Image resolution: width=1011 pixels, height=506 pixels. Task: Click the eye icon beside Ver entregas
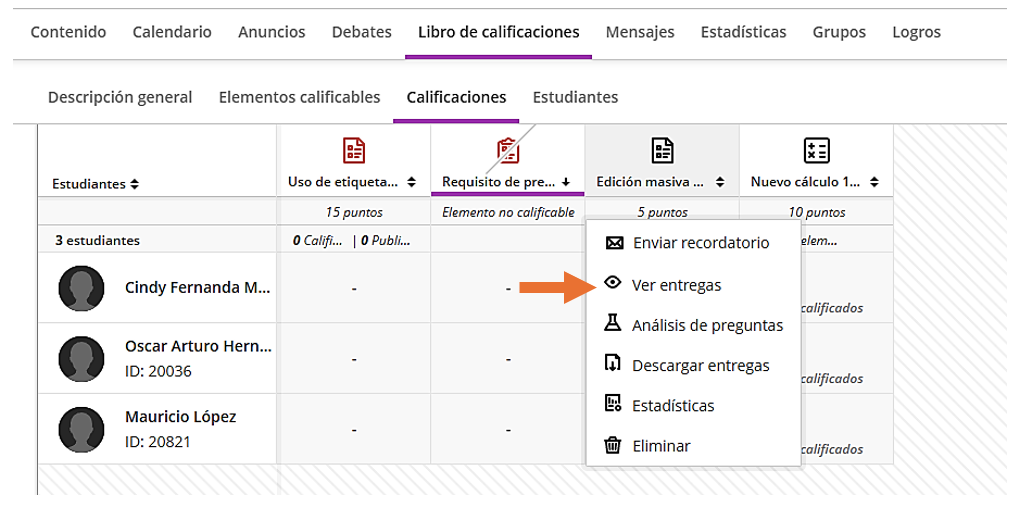point(614,284)
